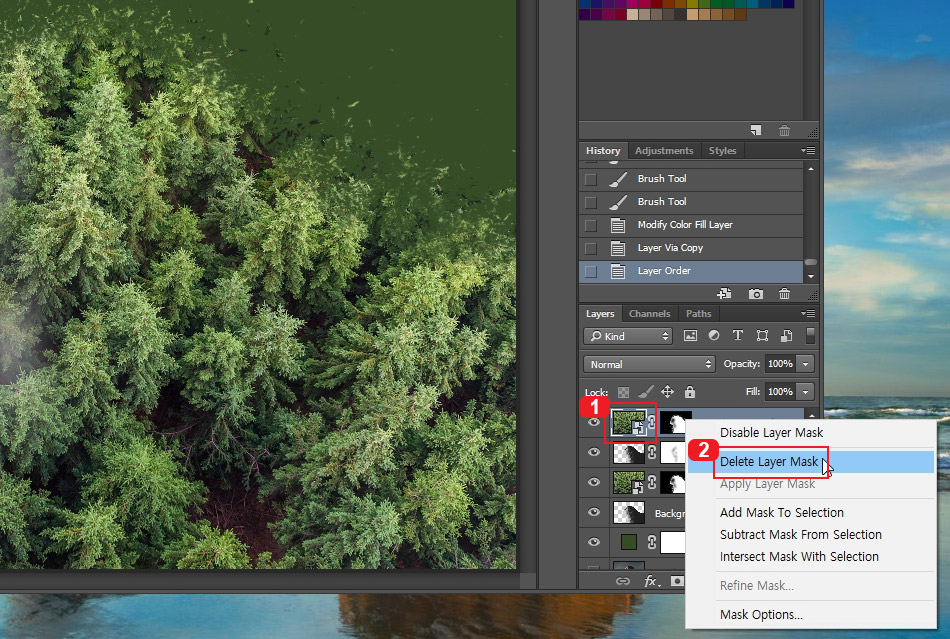Create new document from current history state

coord(724,294)
